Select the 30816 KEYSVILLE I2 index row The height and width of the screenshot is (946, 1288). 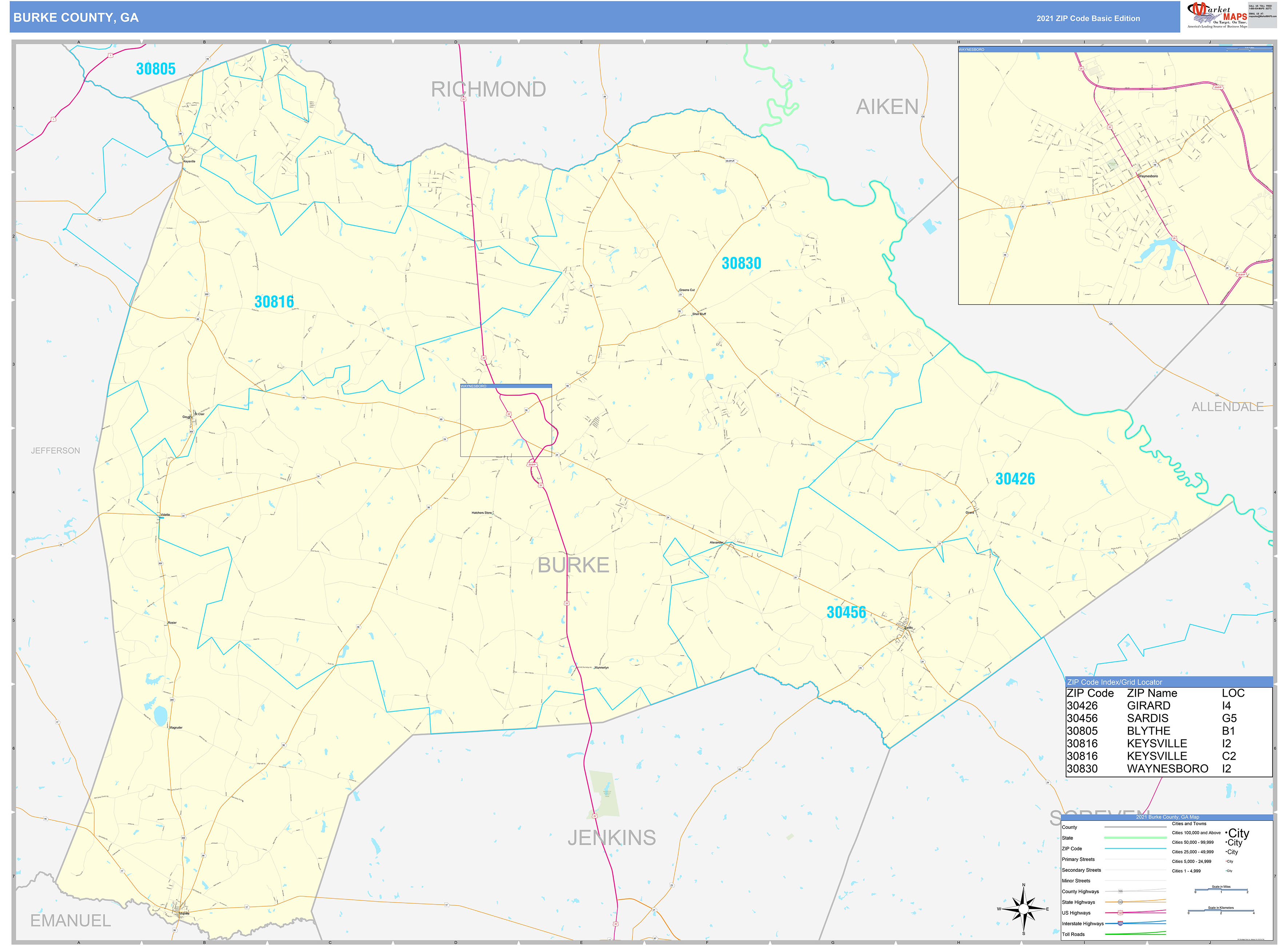click(1169, 743)
